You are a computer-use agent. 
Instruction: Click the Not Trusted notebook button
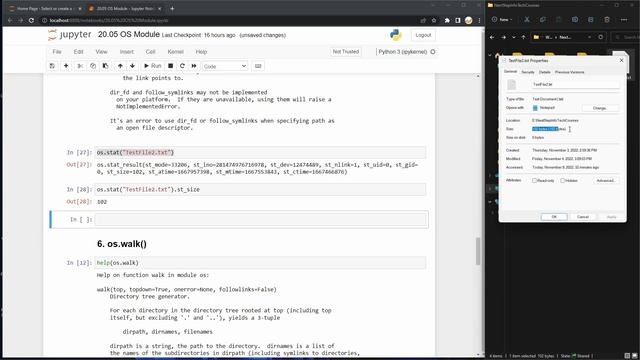click(x=346, y=52)
